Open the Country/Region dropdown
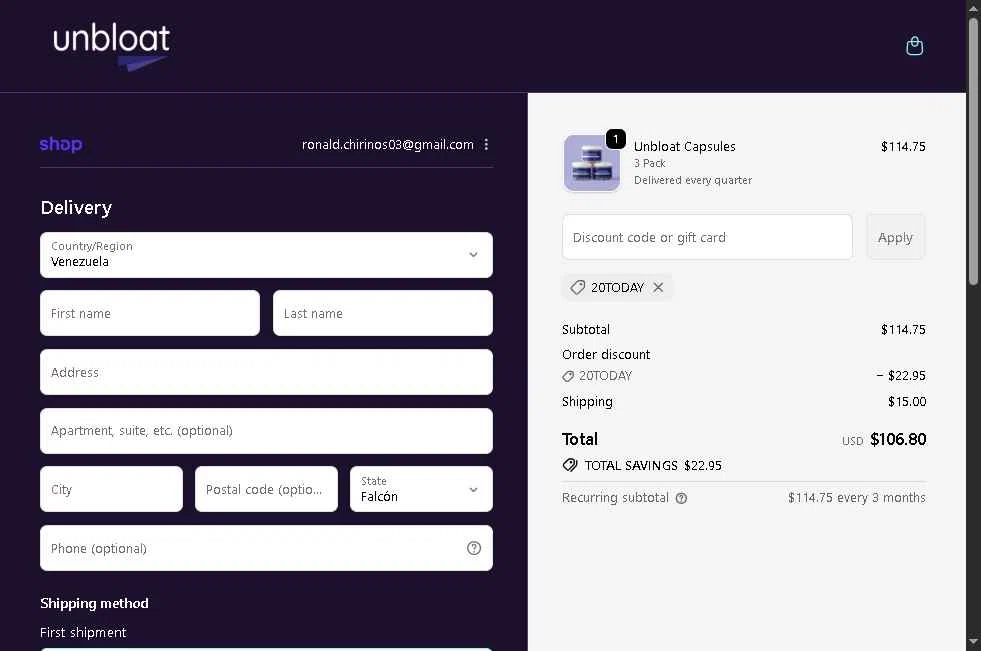The height and width of the screenshot is (651, 981). 267,255
